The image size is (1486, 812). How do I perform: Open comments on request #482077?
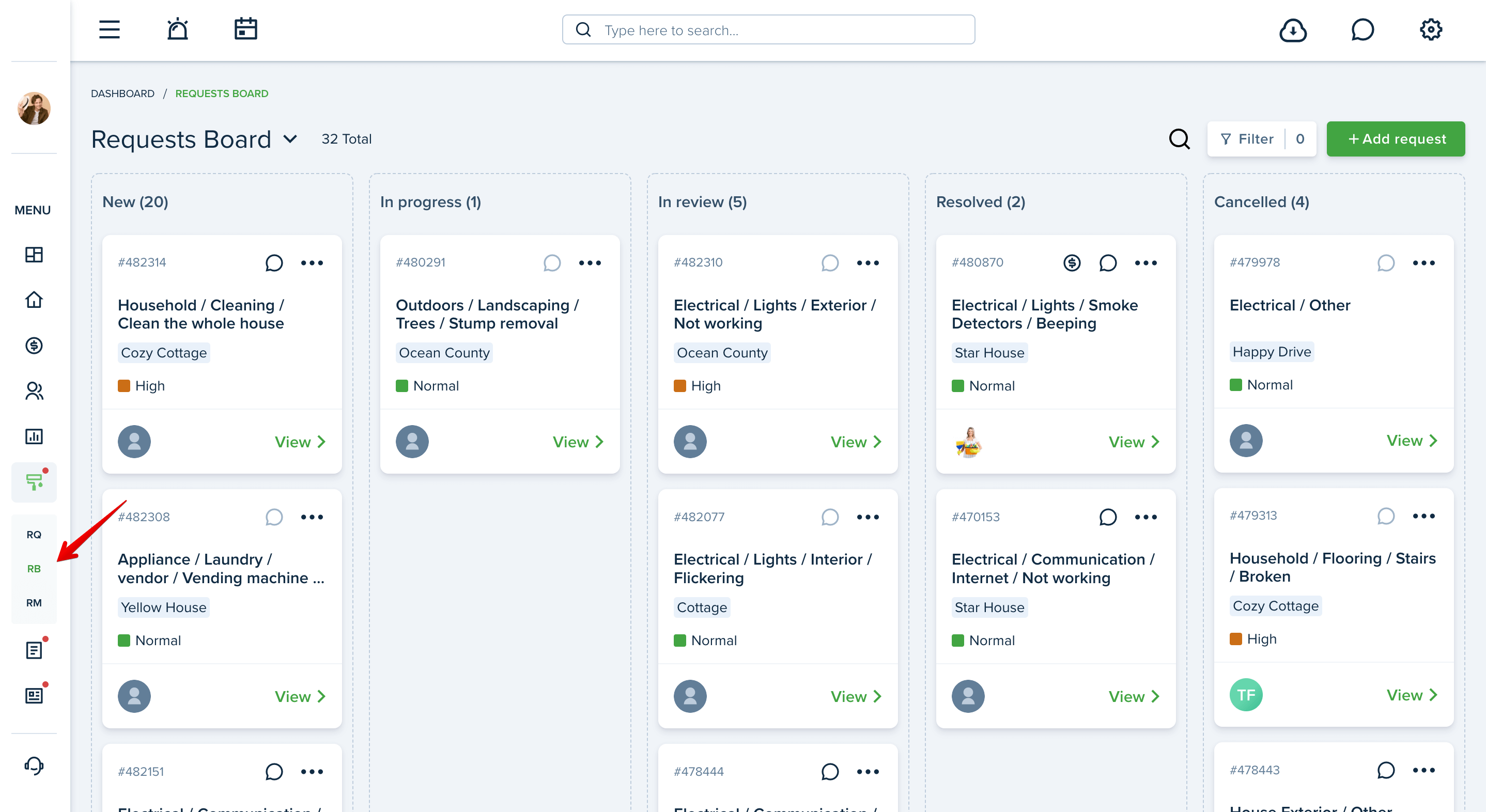(829, 517)
